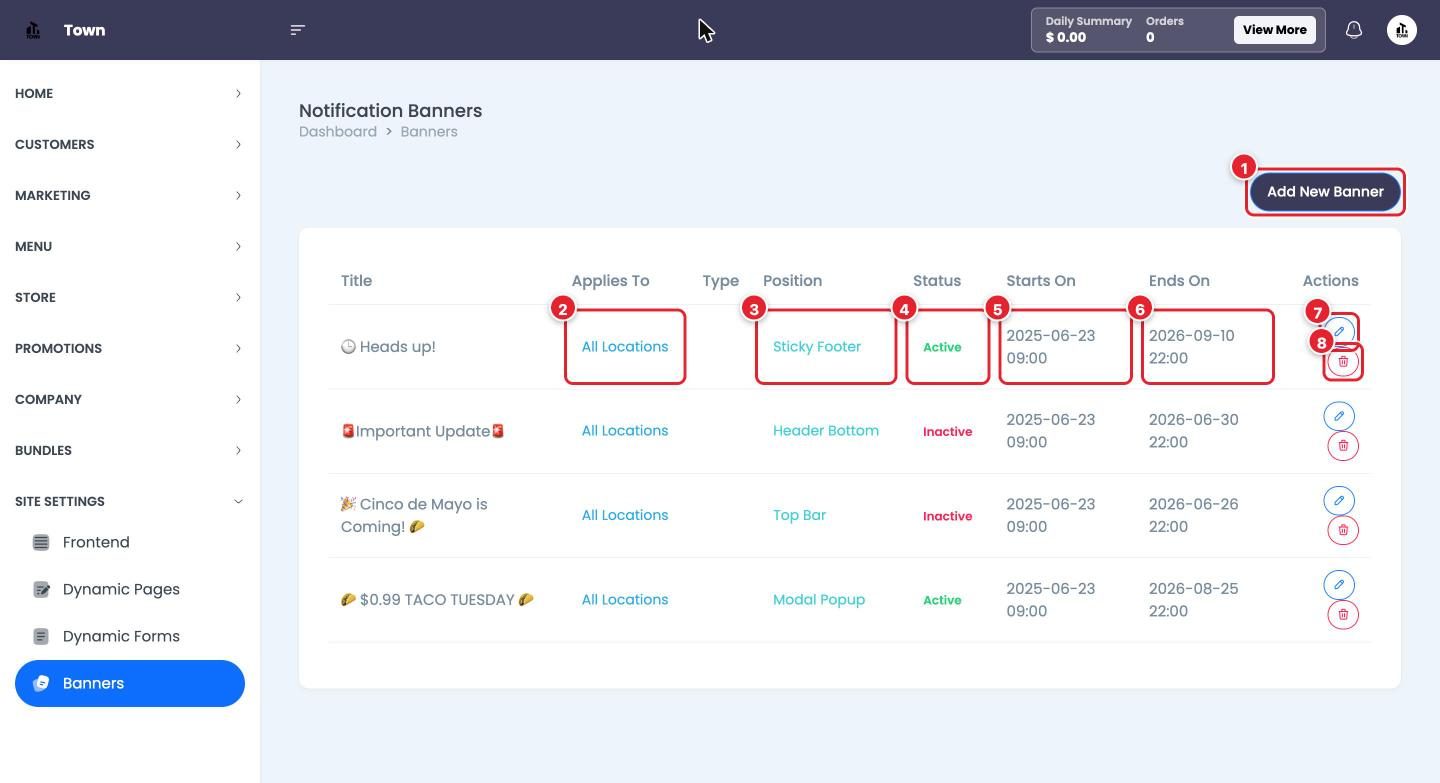This screenshot has height=783, width=1440.
Task: Click the Sticky Footer position link
Action: click(817, 346)
